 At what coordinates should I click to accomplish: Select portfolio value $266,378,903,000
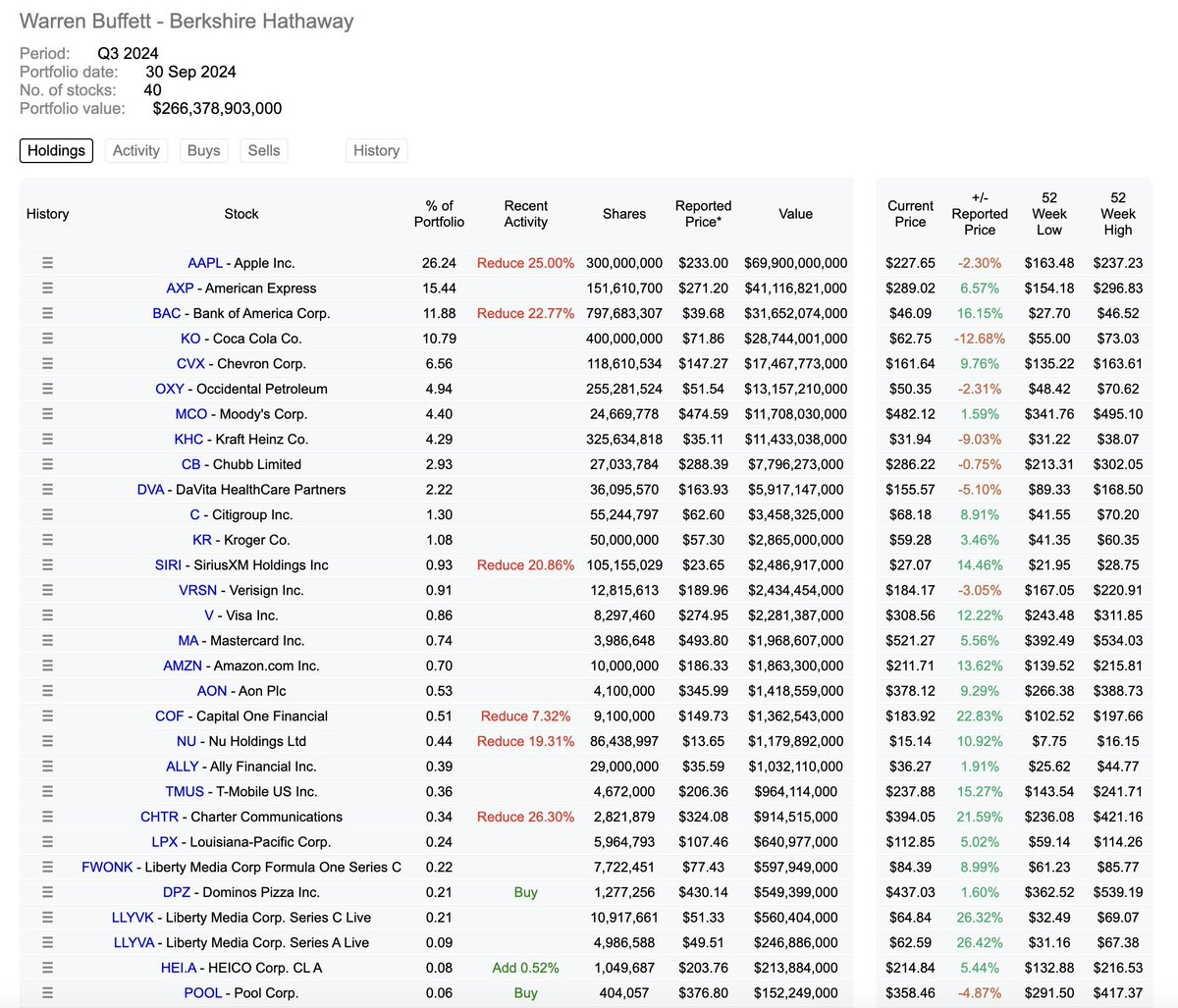217,109
